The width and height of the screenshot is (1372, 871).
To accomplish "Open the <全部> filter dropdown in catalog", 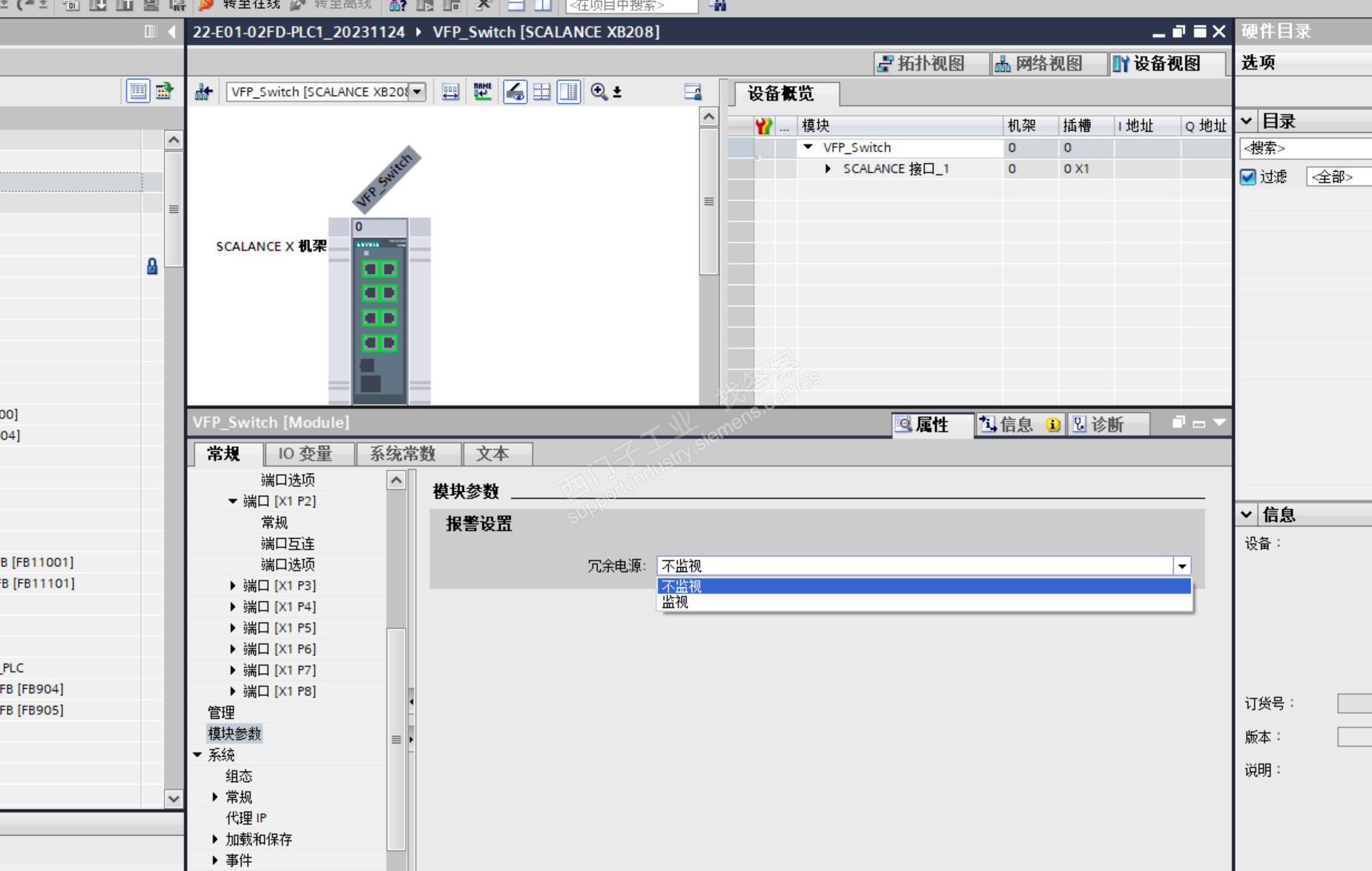I will 1339,177.
